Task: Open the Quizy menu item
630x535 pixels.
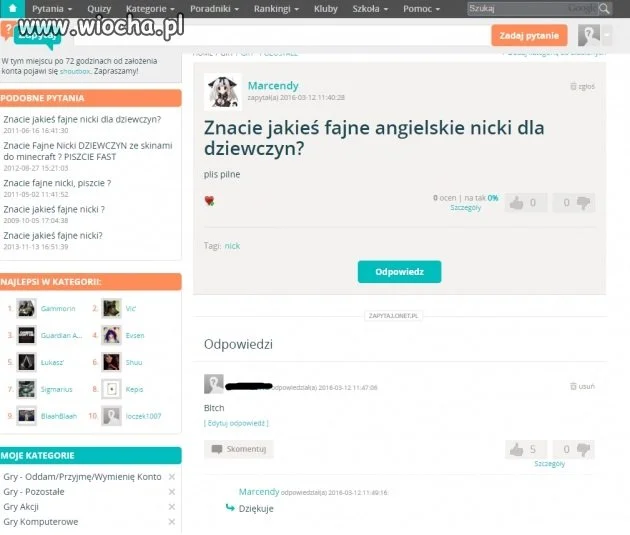Action: pos(99,8)
